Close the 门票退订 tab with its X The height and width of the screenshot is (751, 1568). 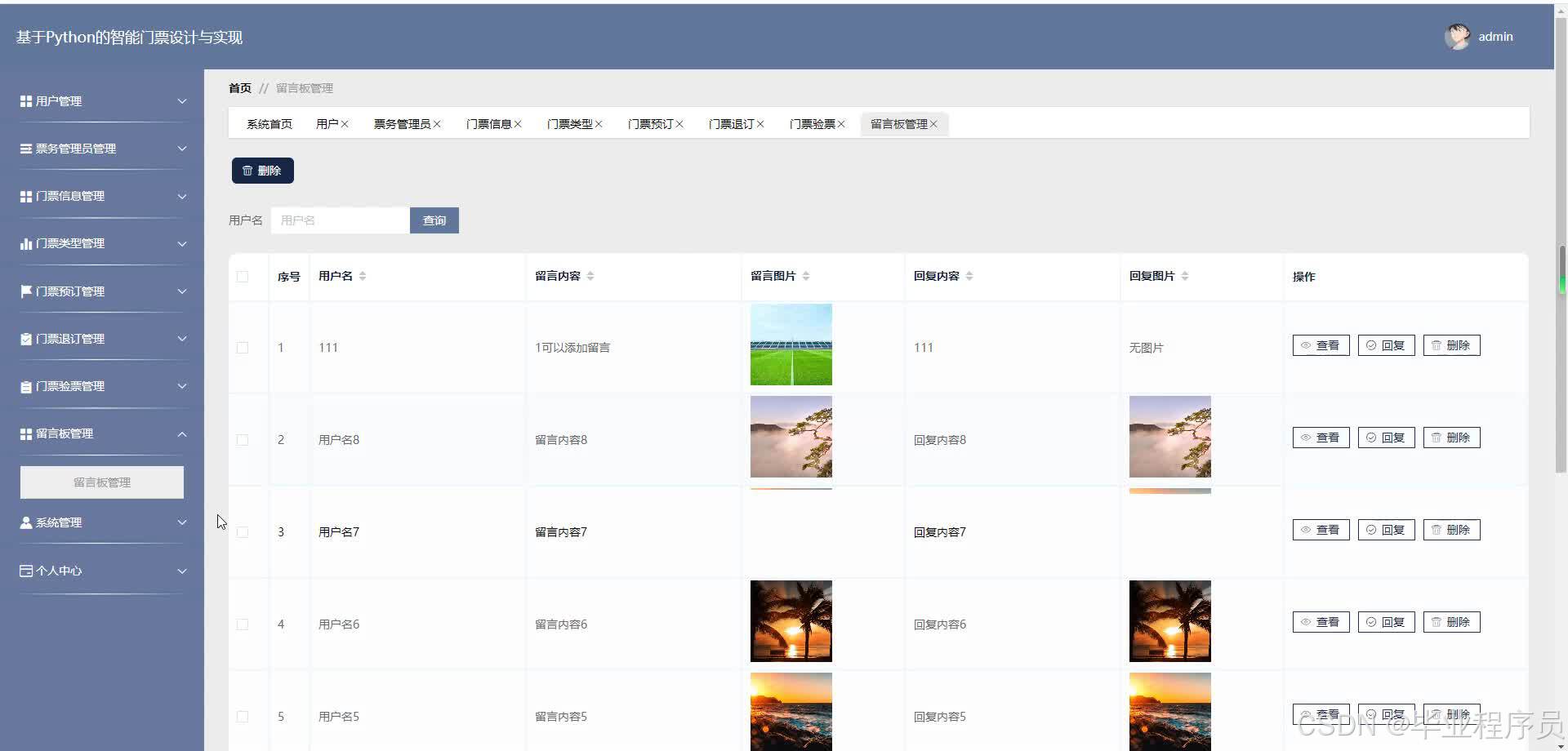tap(760, 124)
